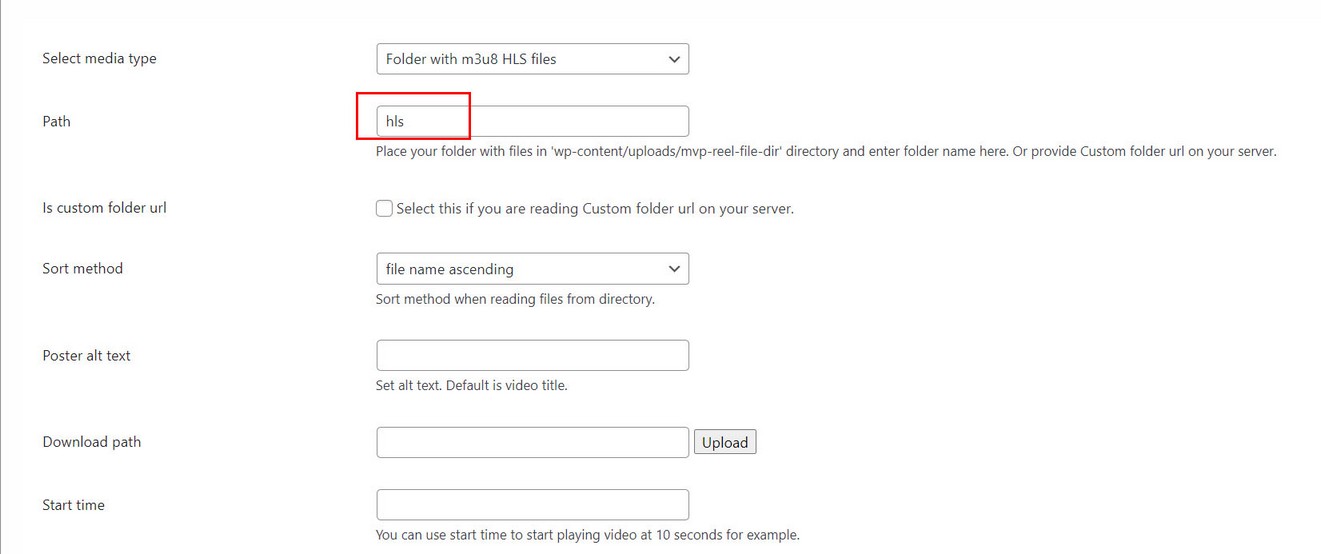Click the 'Download path' label
This screenshot has width=1321, height=554.
click(91, 442)
